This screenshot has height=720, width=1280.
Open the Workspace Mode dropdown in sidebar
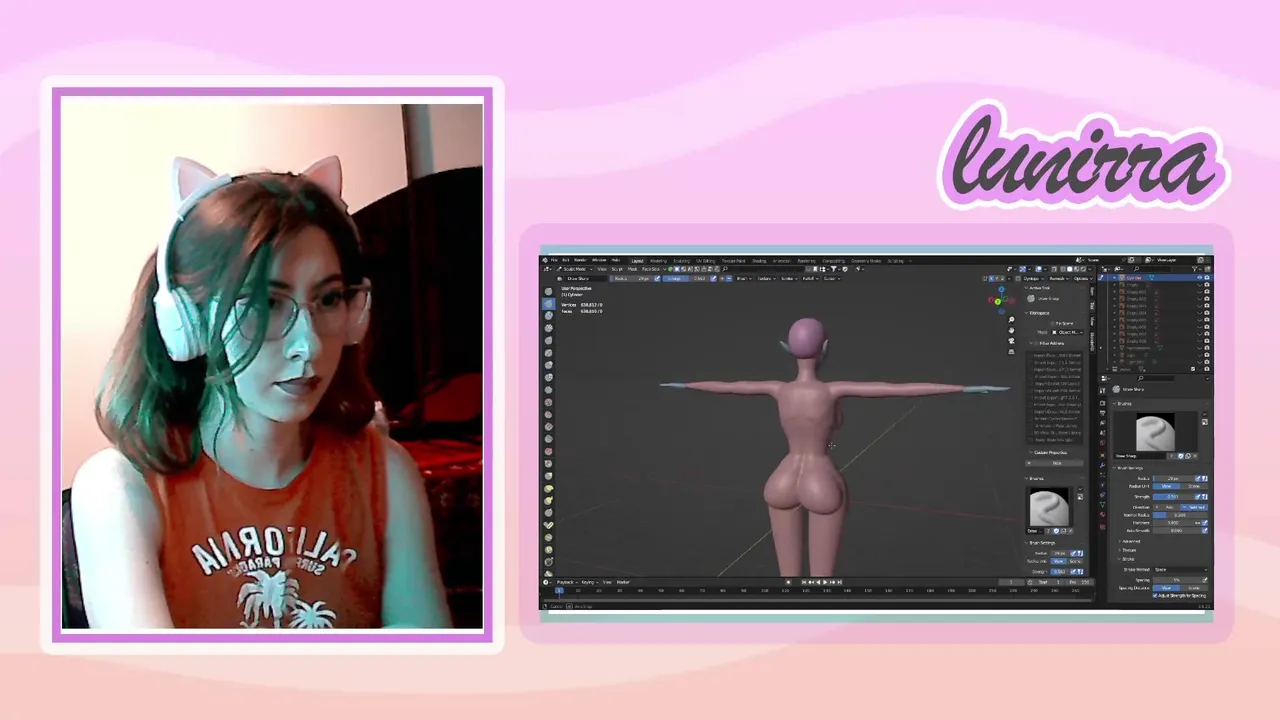(x=1068, y=332)
